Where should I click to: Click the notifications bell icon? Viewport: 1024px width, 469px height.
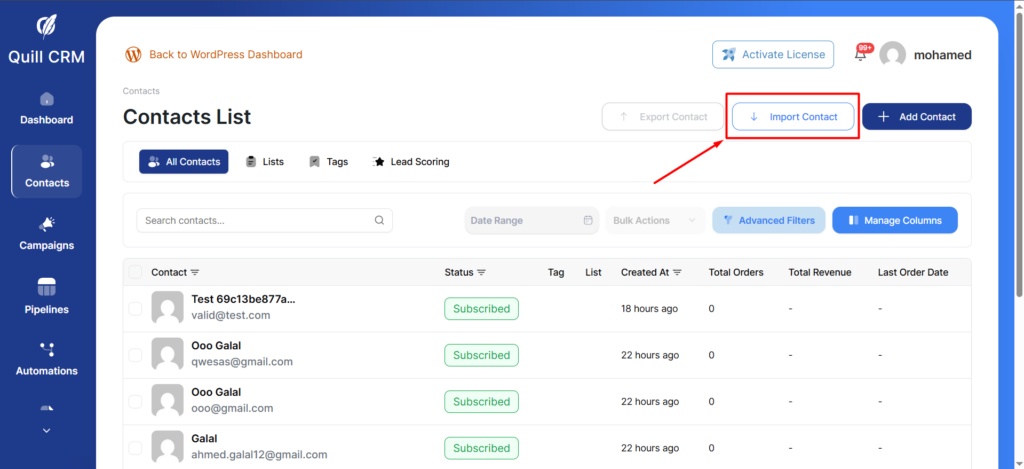(860, 55)
